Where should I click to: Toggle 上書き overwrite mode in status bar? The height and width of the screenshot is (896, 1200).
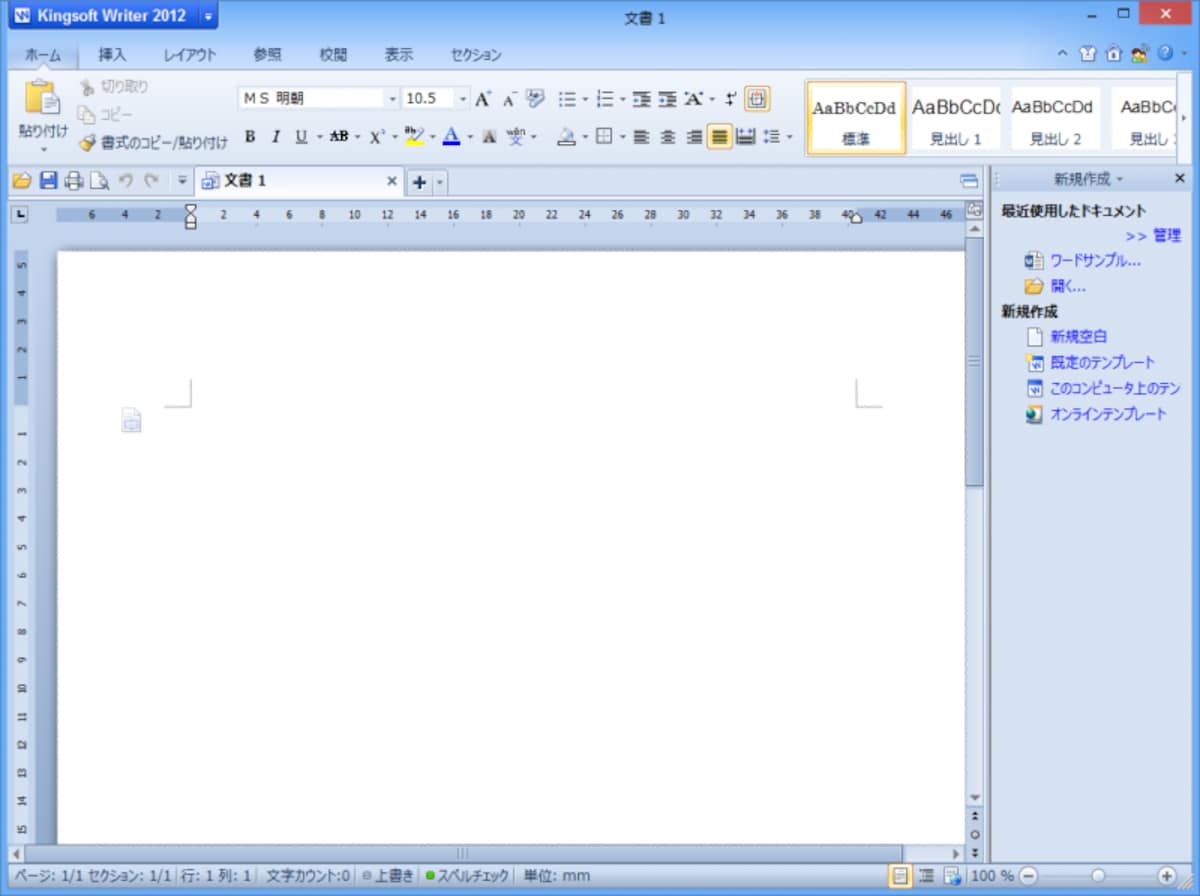click(x=388, y=875)
